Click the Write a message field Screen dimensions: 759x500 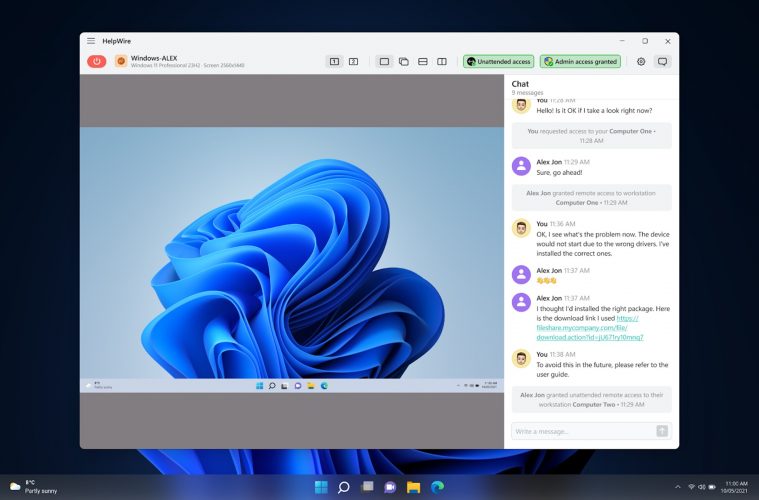coord(583,431)
